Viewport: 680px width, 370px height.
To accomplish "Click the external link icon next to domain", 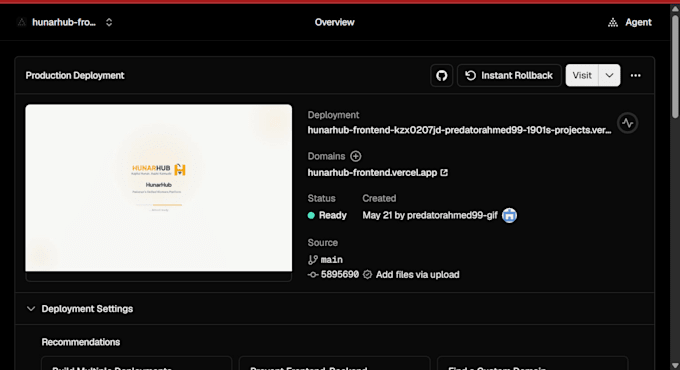I will [444, 173].
